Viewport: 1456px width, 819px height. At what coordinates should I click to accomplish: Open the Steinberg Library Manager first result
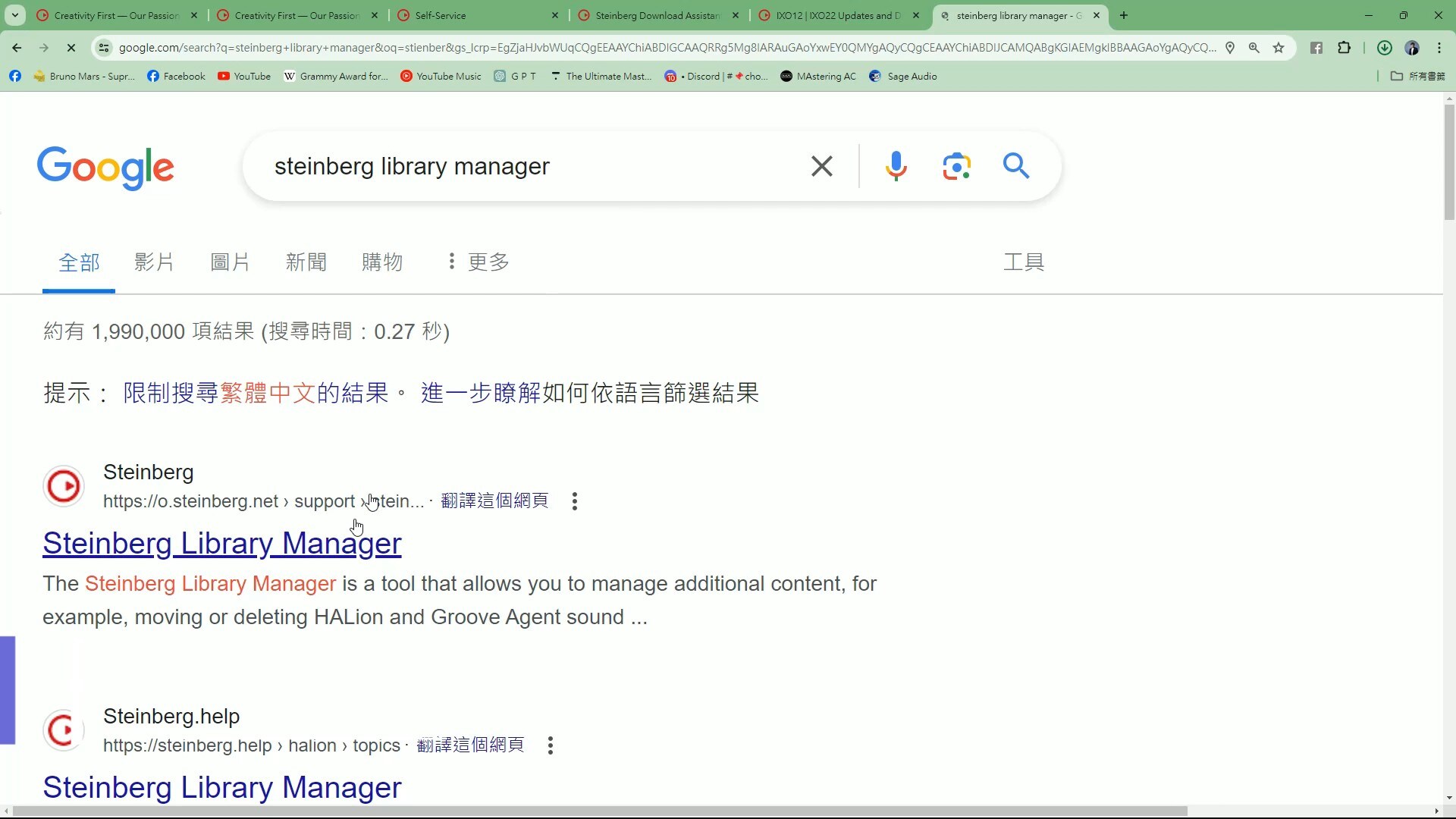click(221, 543)
